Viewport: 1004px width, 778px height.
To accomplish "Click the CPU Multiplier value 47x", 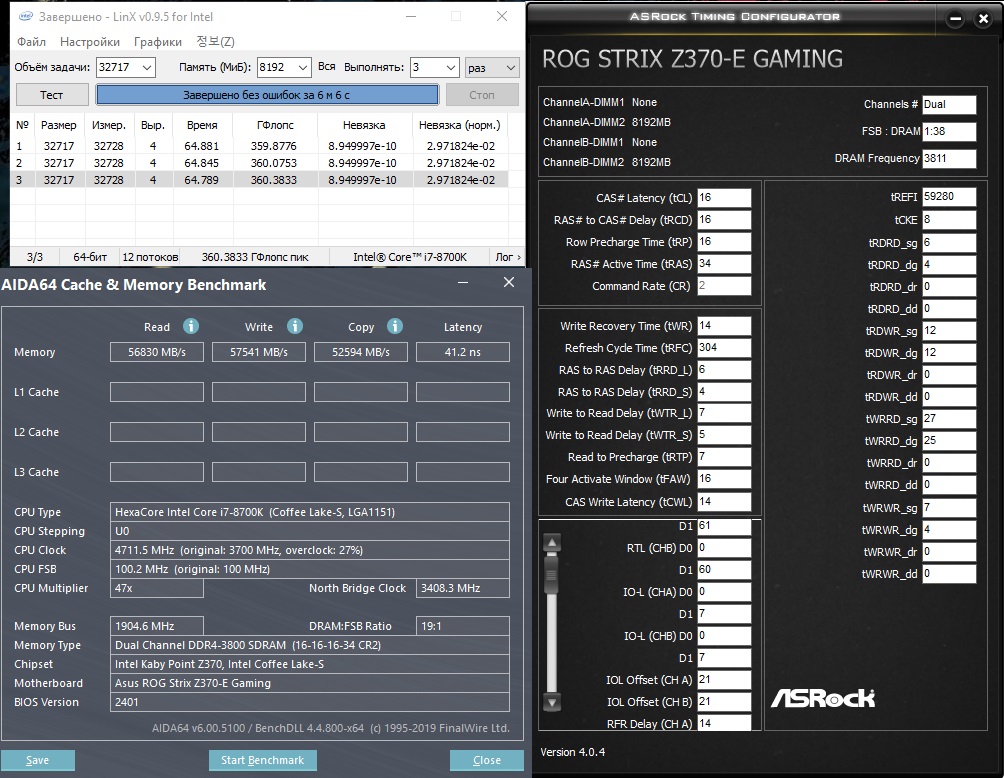I will click(x=157, y=588).
